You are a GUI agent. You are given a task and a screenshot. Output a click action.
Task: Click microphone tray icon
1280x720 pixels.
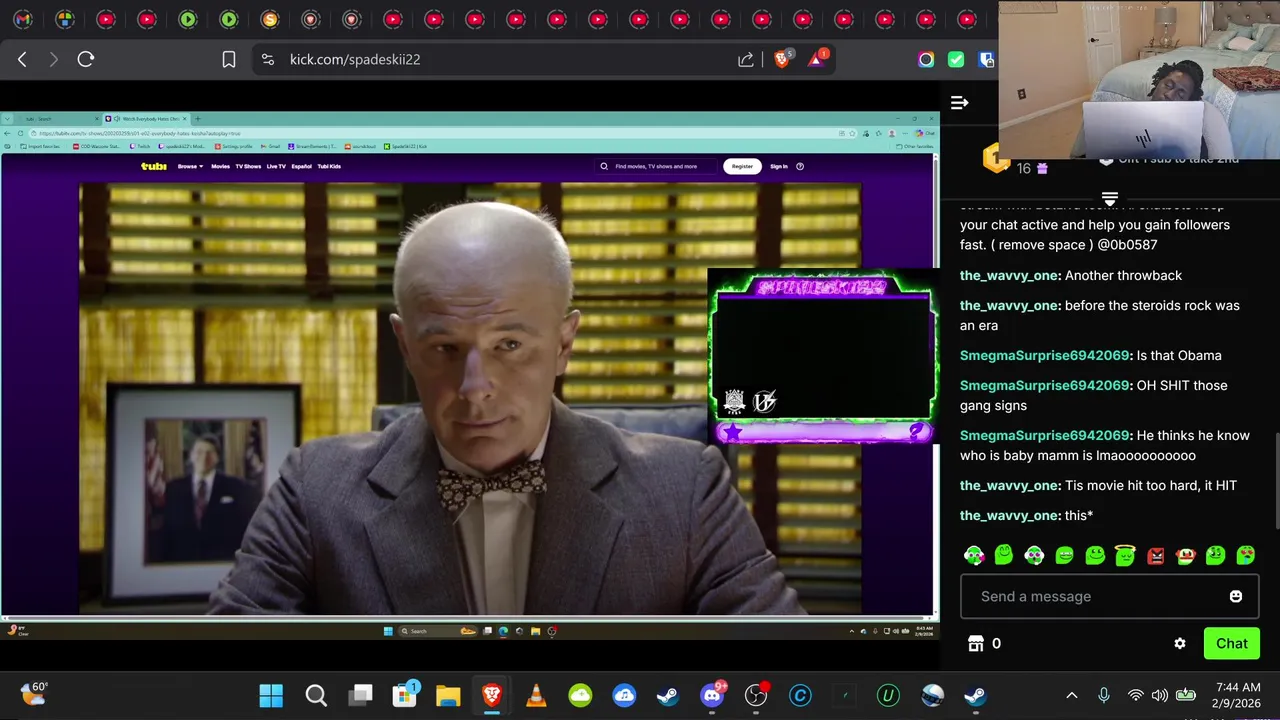point(1104,695)
